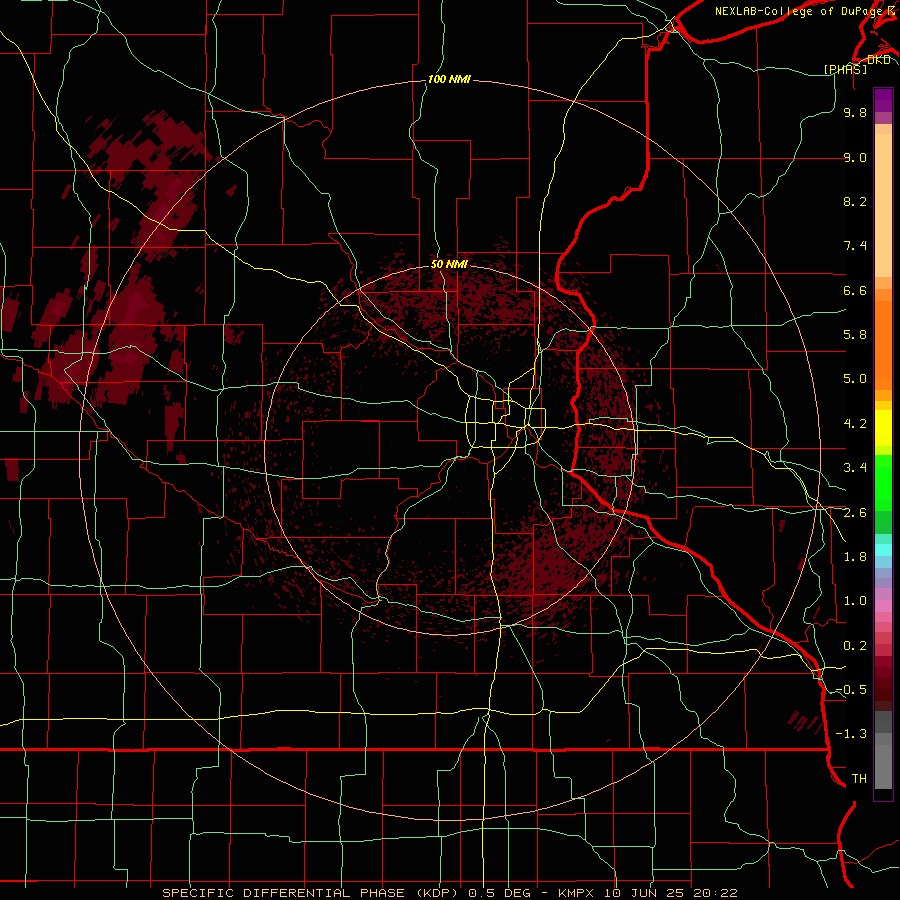Click the 5.8 scale value

(855, 335)
